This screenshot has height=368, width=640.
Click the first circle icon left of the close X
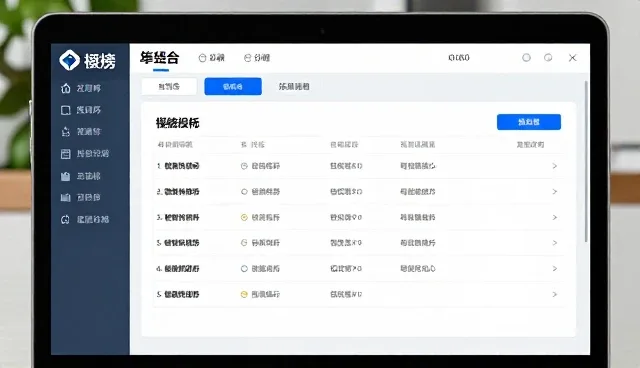tap(527, 58)
